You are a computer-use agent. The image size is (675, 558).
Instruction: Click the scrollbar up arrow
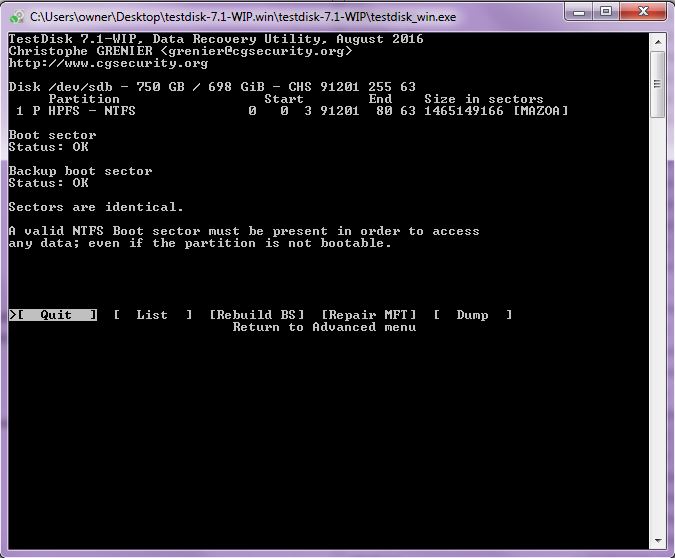coord(658,40)
